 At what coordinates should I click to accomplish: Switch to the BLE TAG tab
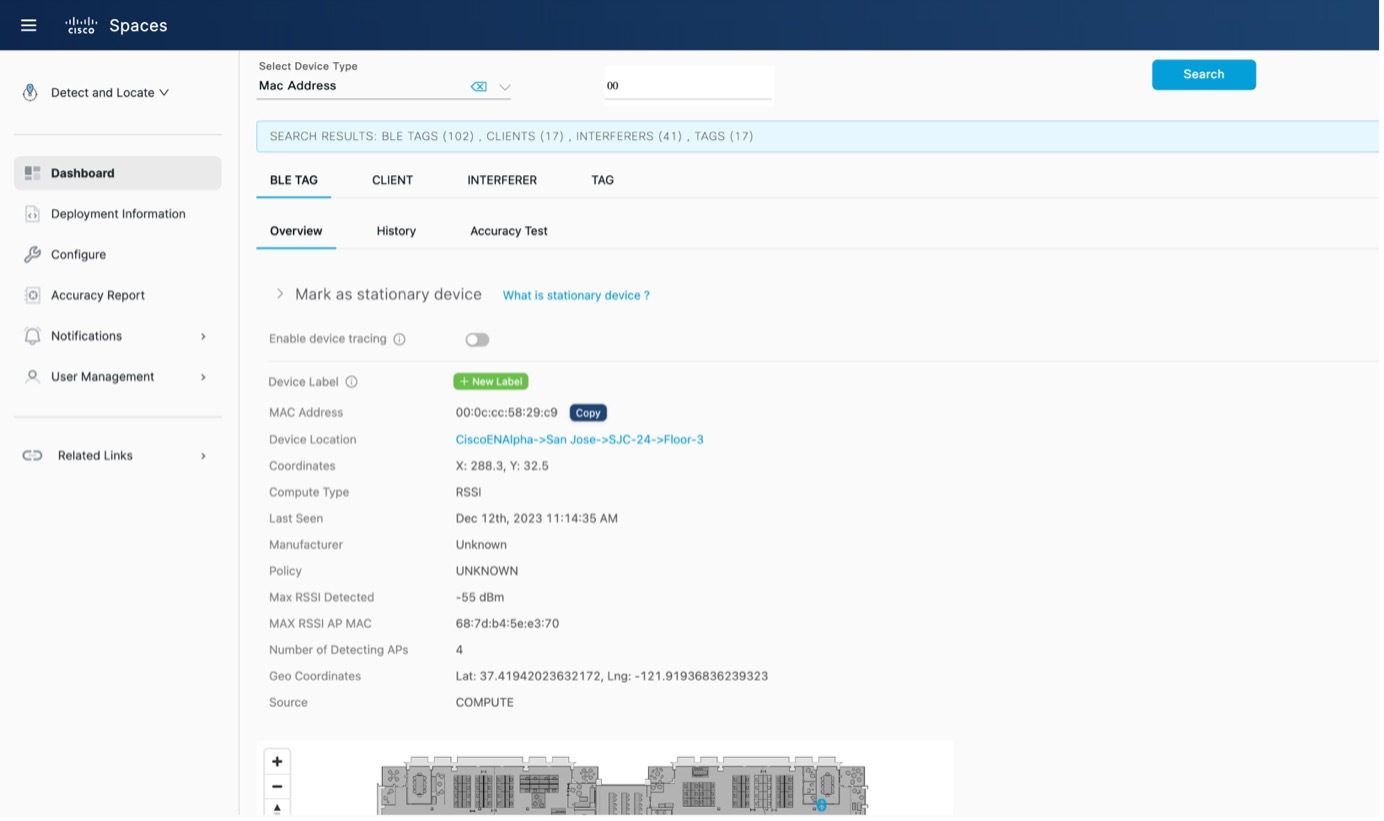(x=294, y=181)
